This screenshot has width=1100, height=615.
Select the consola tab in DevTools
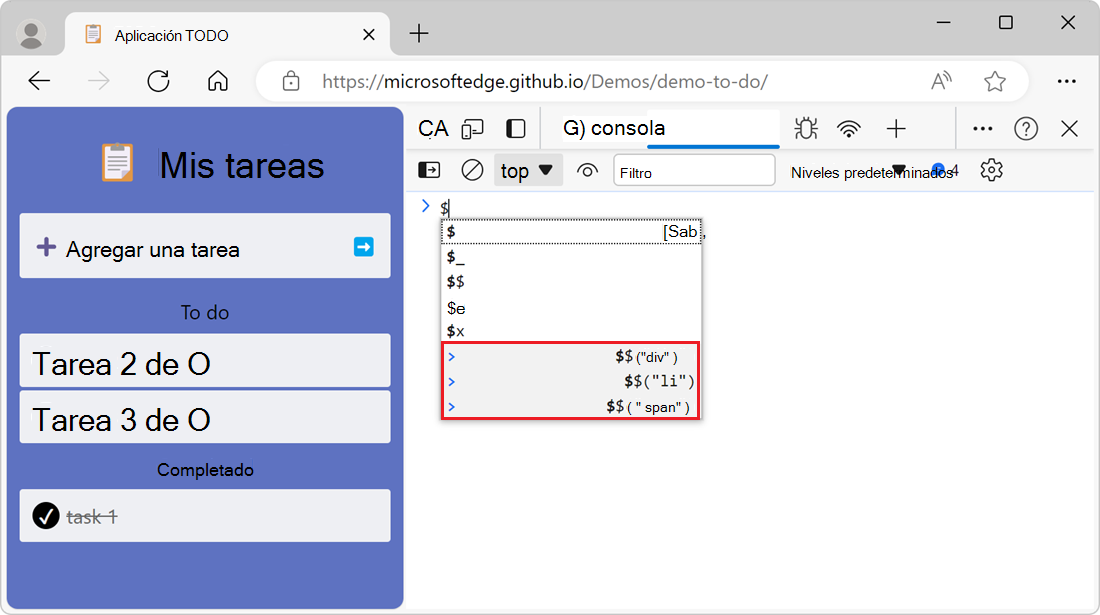(627, 128)
